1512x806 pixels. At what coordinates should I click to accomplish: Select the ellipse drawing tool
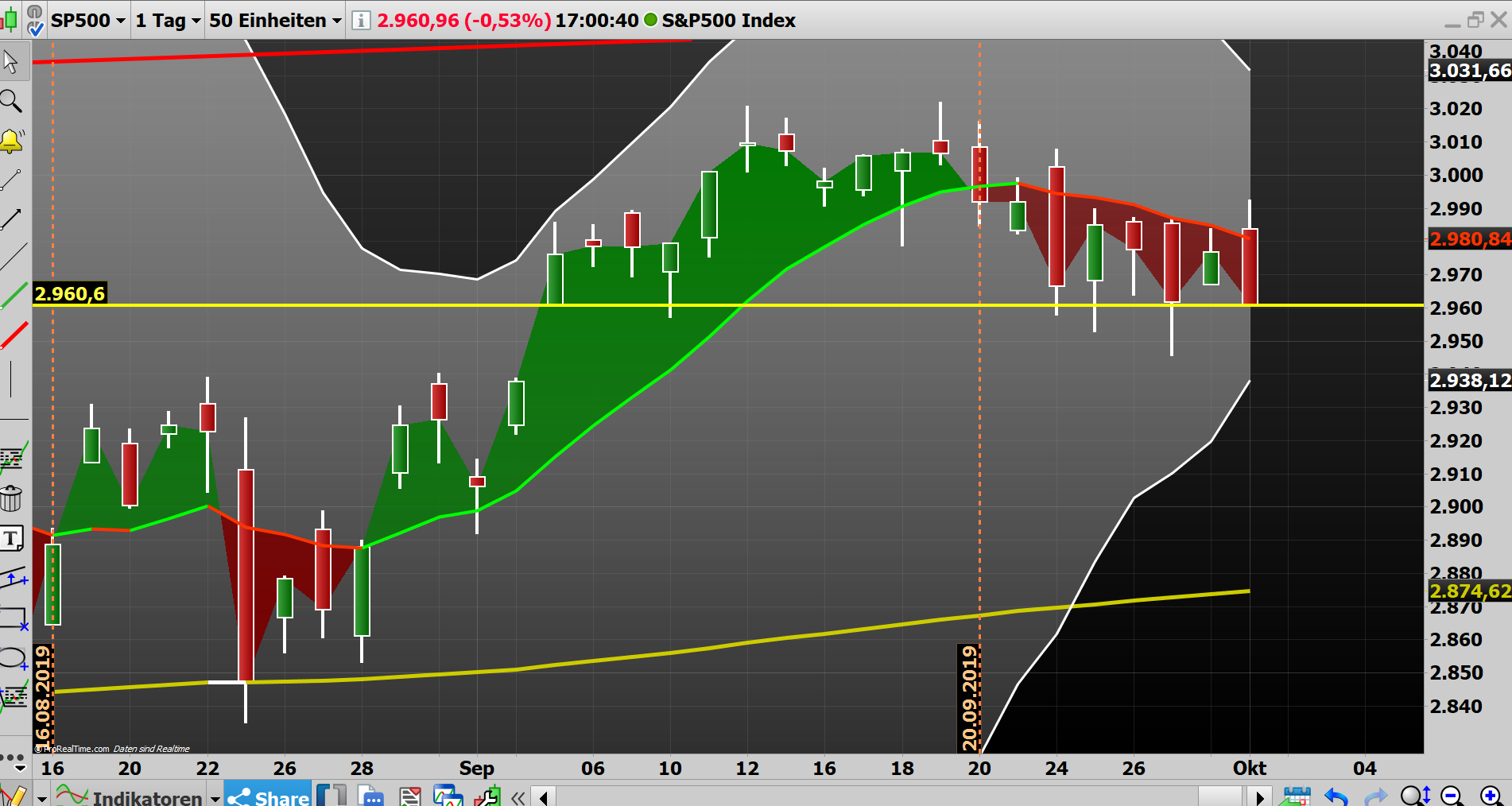point(14,658)
